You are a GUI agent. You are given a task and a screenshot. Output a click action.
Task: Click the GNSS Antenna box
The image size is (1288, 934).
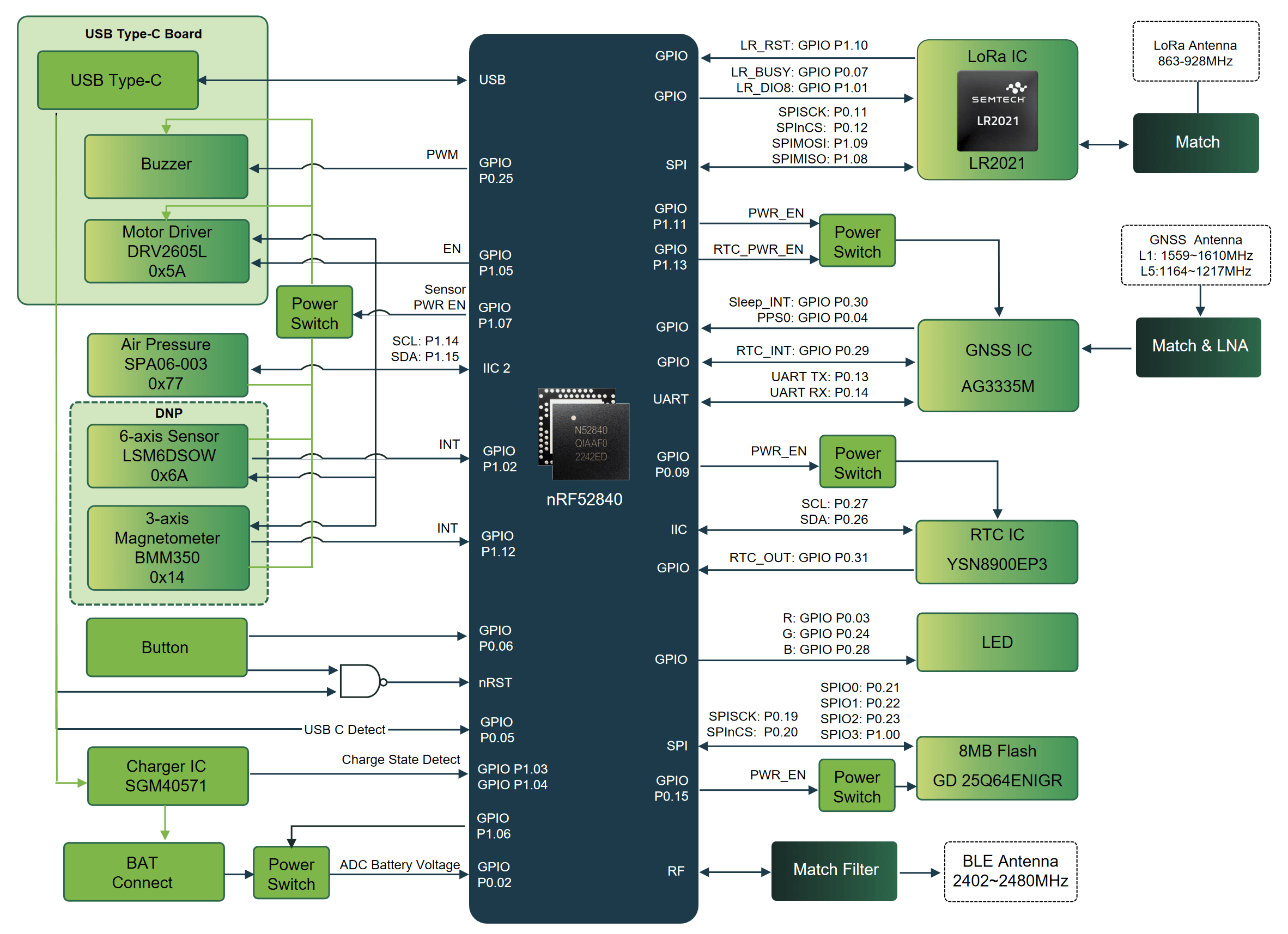click(x=1195, y=255)
